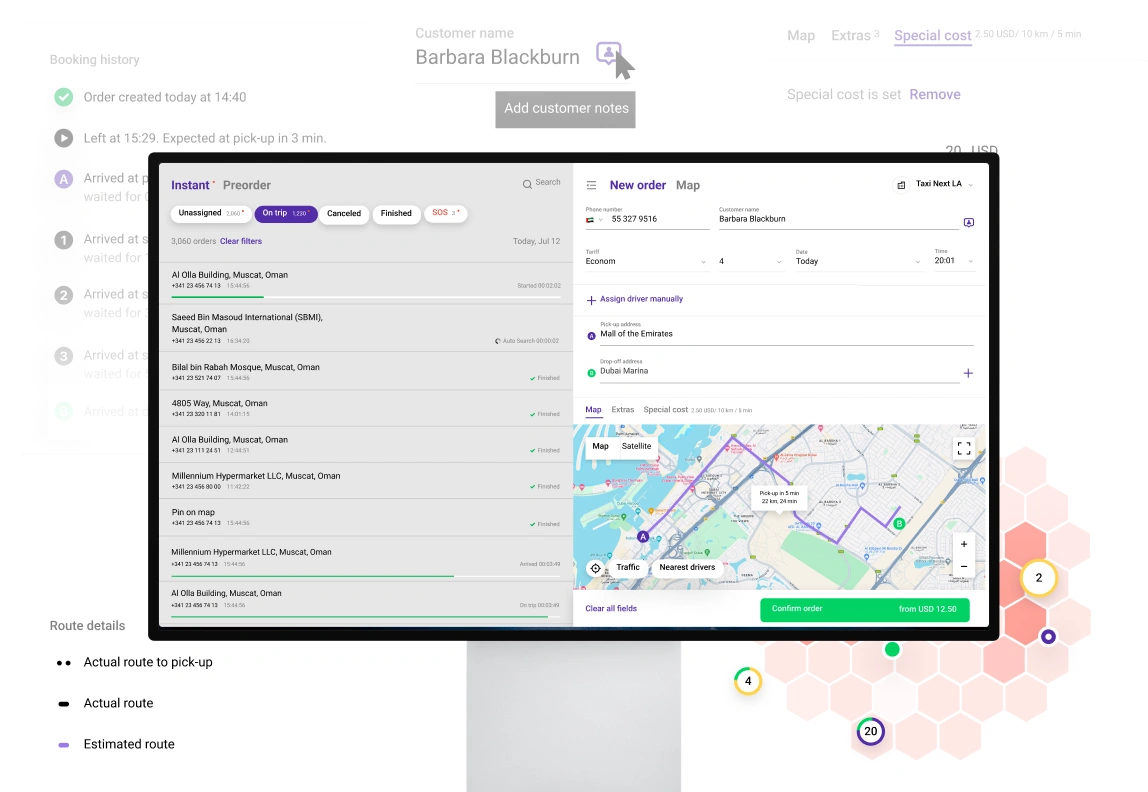1148x792 pixels.
Task: Open the Tariff Econom dropdown
Action: tap(646, 261)
